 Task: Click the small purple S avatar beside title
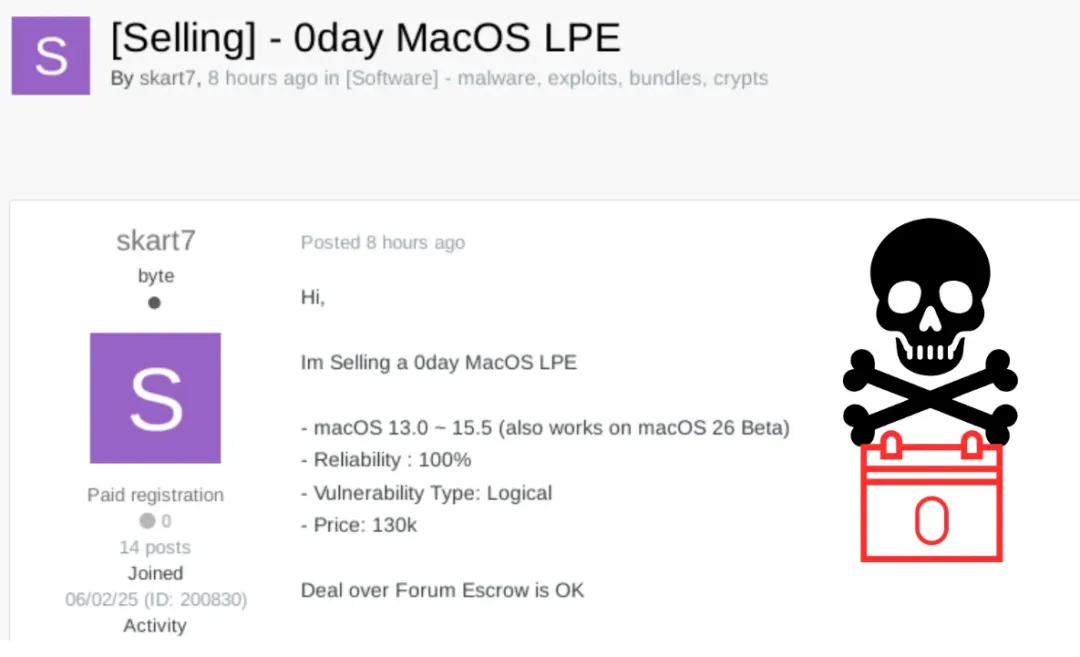pyautogui.click(x=51, y=56)
